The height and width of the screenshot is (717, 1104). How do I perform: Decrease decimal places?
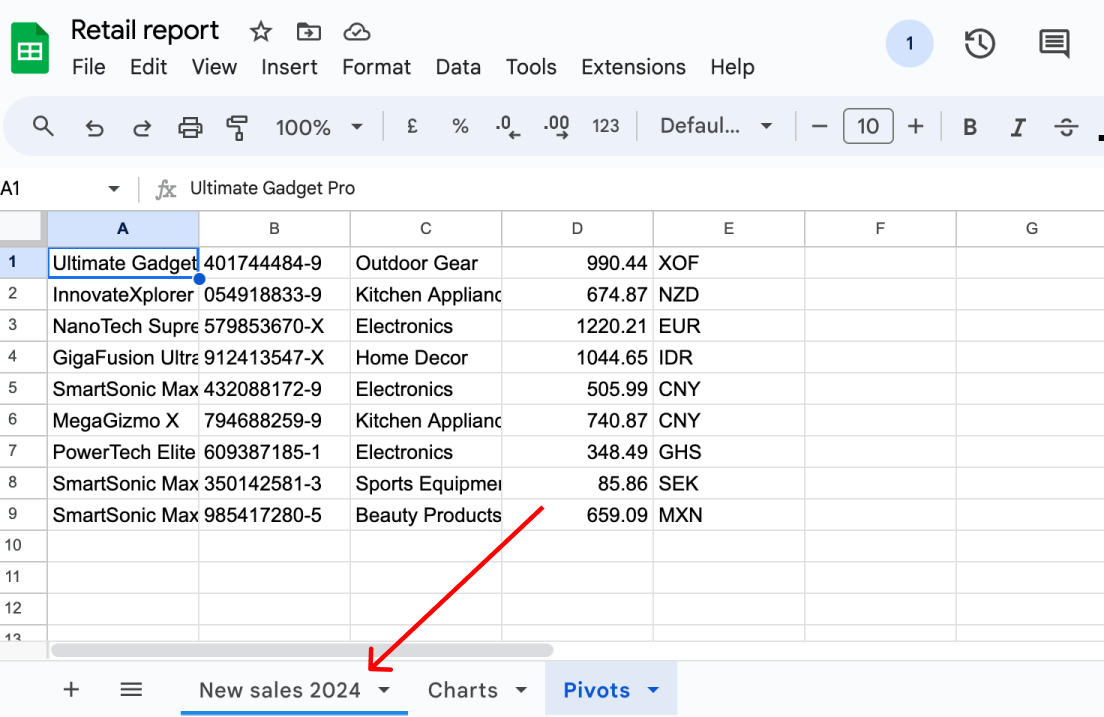coord(507,127)
